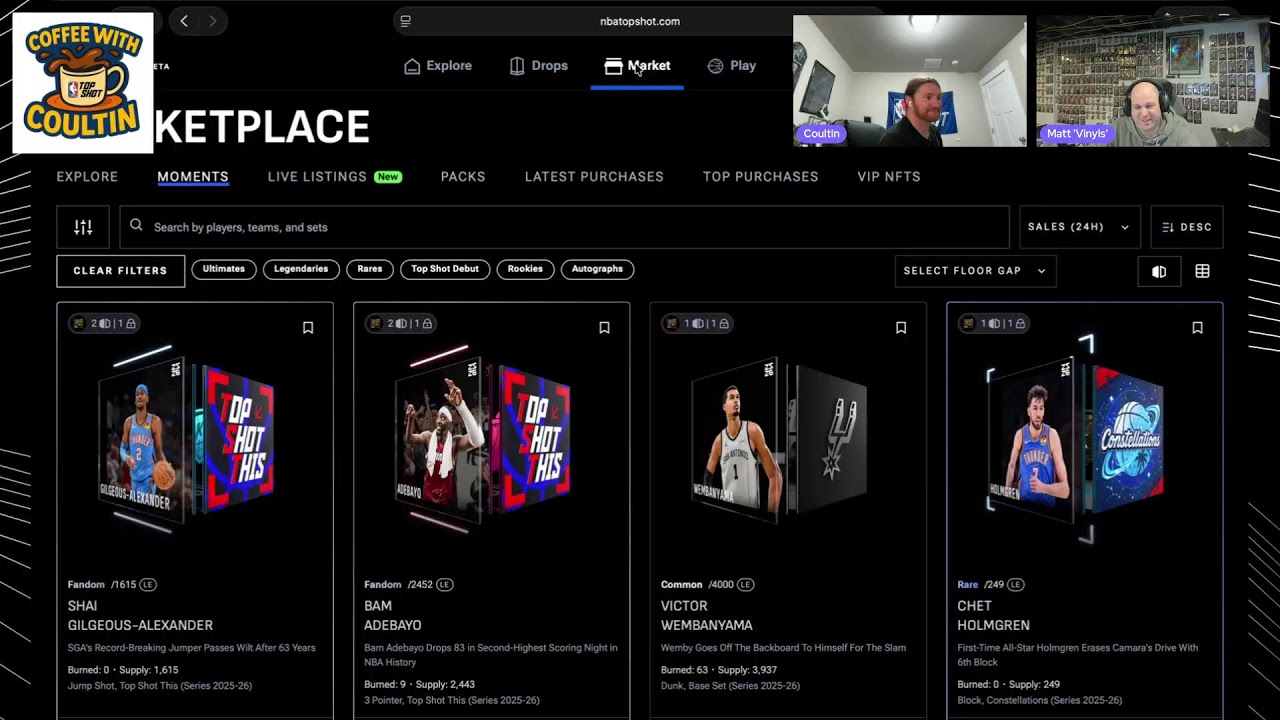Click the browser forward arrow

[212, 21]
